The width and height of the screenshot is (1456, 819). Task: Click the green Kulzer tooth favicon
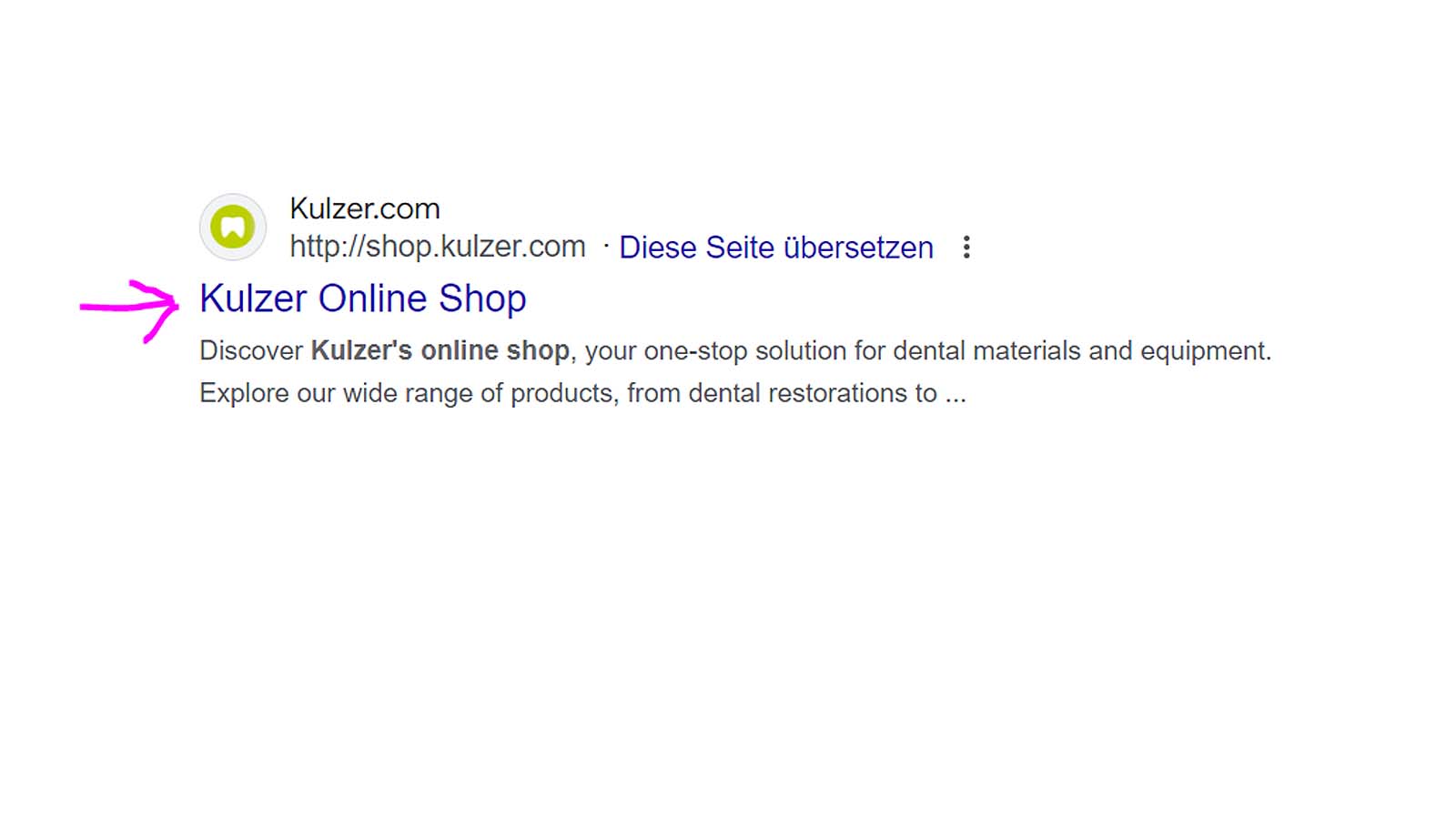(x=233, y=227)
